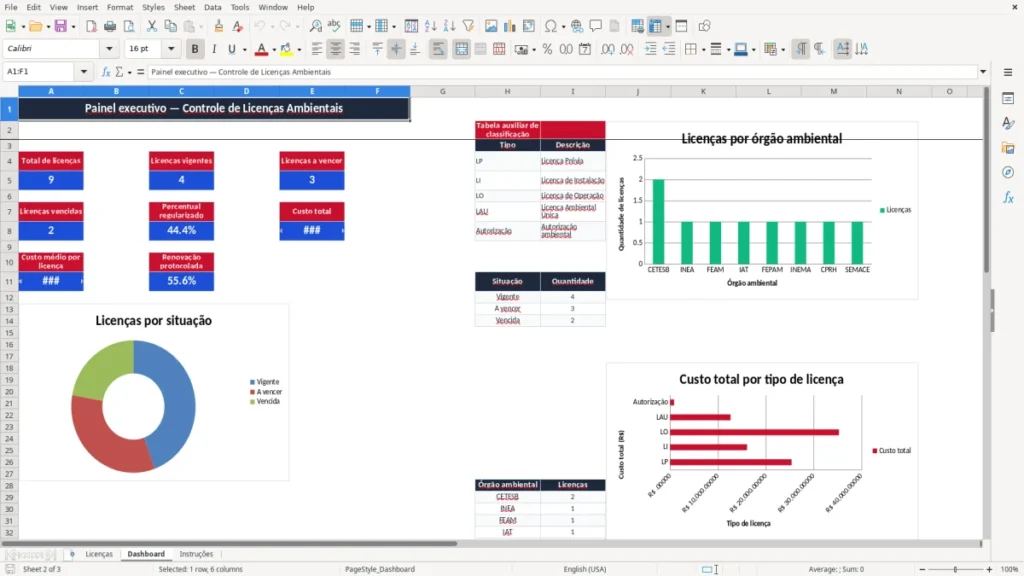Expand the formula bar with its arrow
1024x576 pixels.
pyautogui.click(x=983, y=72)
